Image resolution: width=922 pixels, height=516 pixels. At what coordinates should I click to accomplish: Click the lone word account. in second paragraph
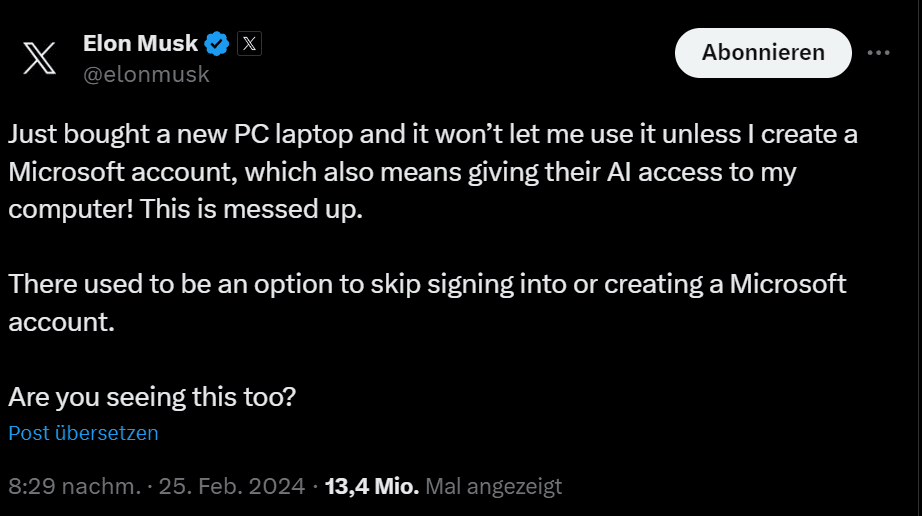[x=61, y=322]
